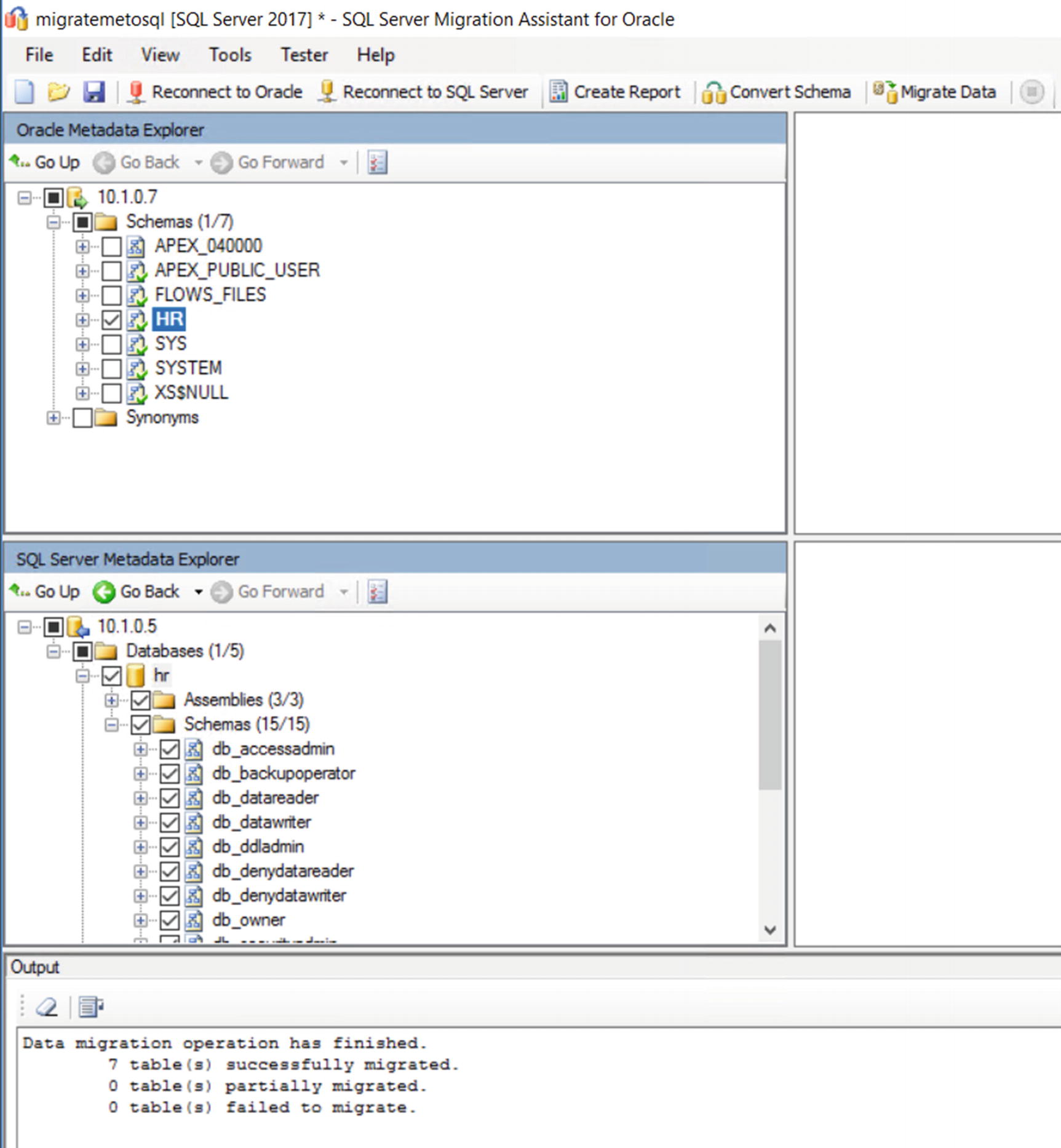Viewport: 1061px width, 1148px height.
Task: Expand the Assemblies (3/3) folder
Action: (111, 700)
